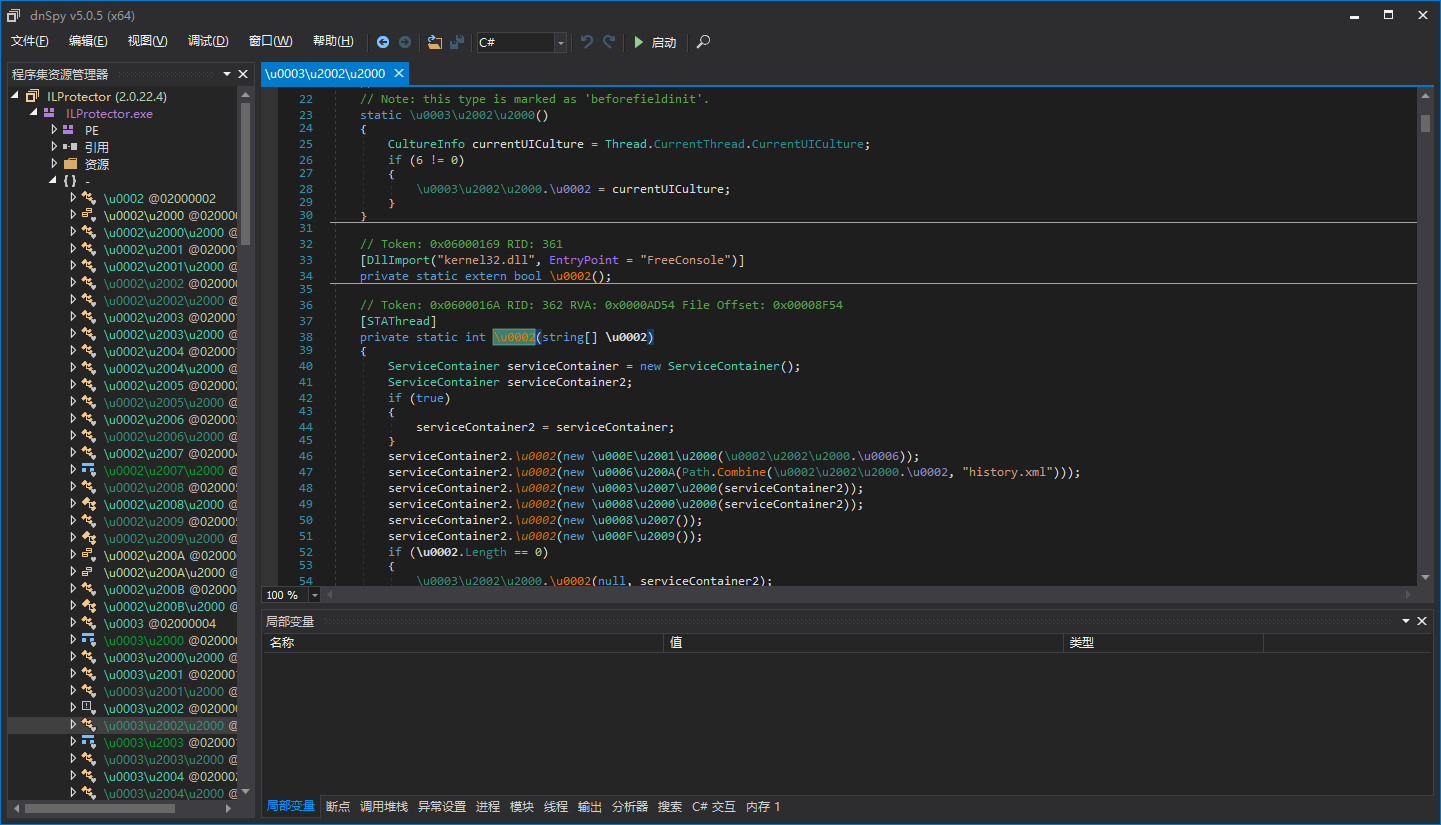Viewport: 1441px width, 825px height.
Task: Click the Navigate Forward arrow icon
Action: click(405, 42)
